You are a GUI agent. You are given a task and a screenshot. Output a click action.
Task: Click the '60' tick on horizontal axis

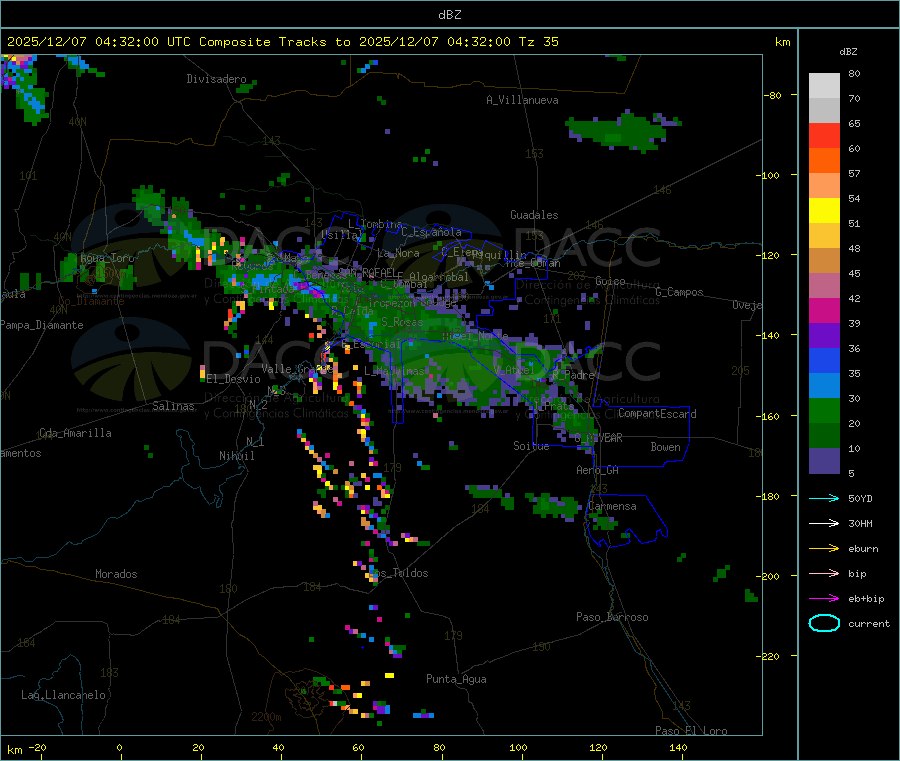coord(358,747)
